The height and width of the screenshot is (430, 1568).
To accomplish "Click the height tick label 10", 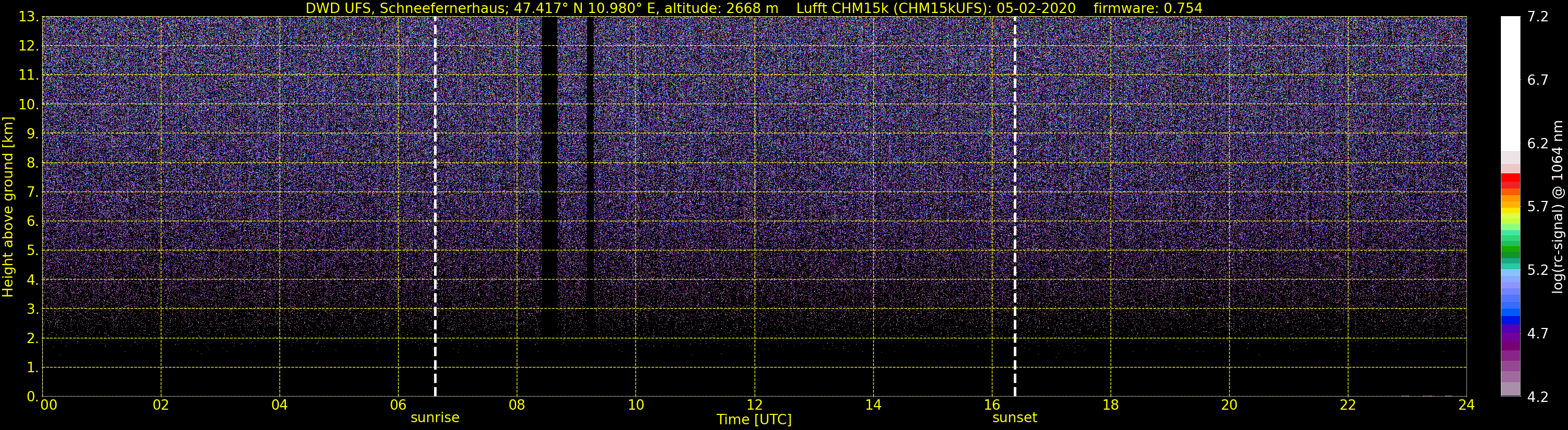I will pyautogui.click(x=29, y=104).
